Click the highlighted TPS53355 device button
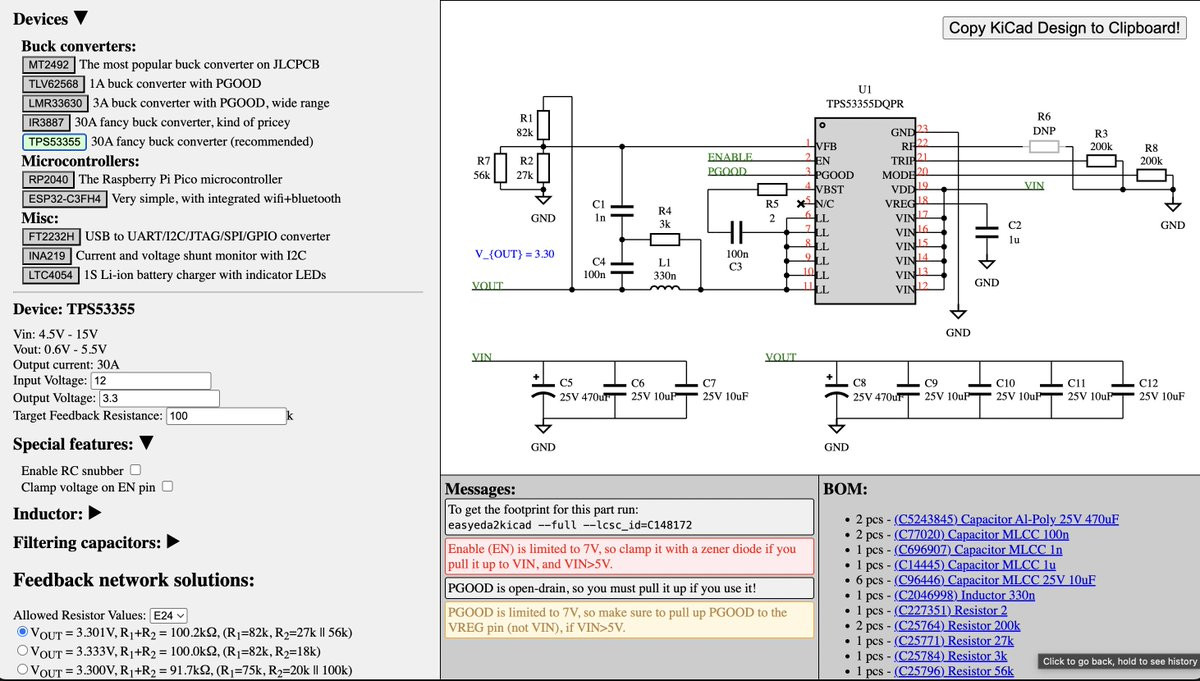The width and height of the screenshot is (1200, 681). point(54,142)
